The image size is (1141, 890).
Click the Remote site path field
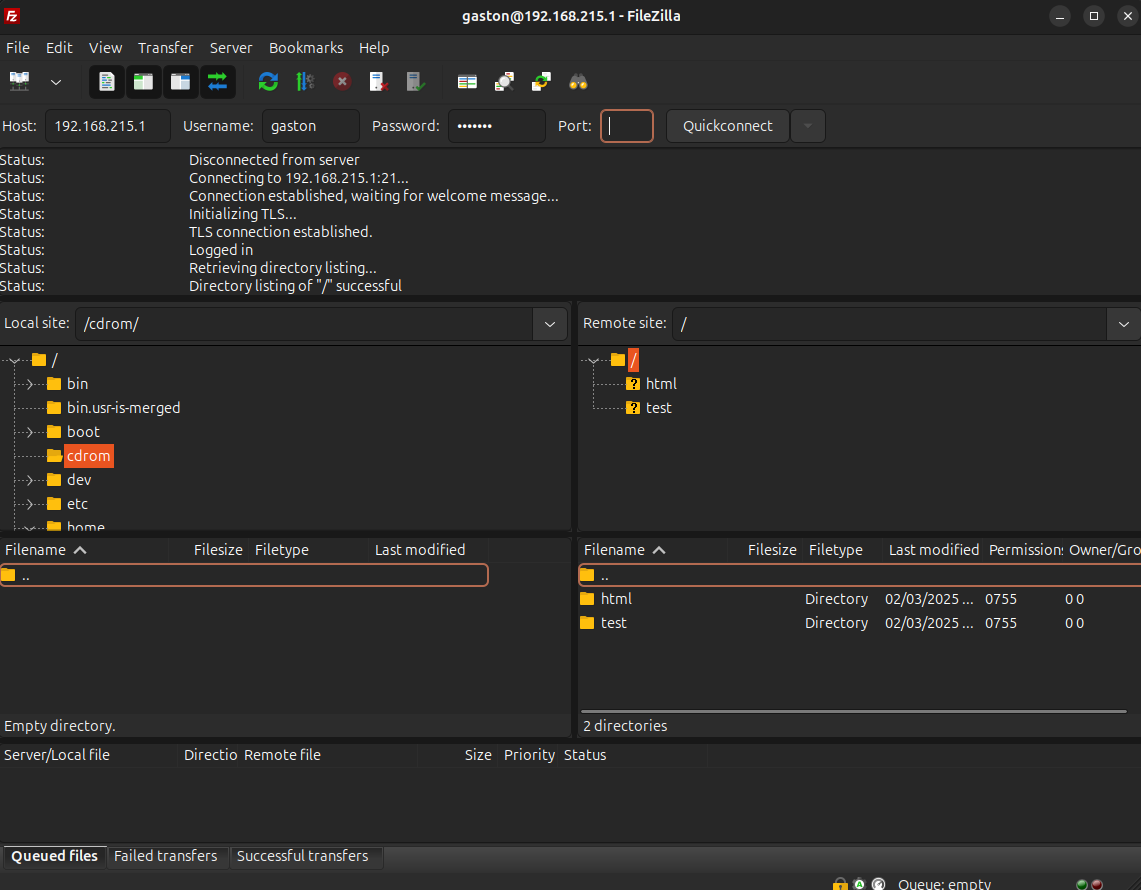889,324
